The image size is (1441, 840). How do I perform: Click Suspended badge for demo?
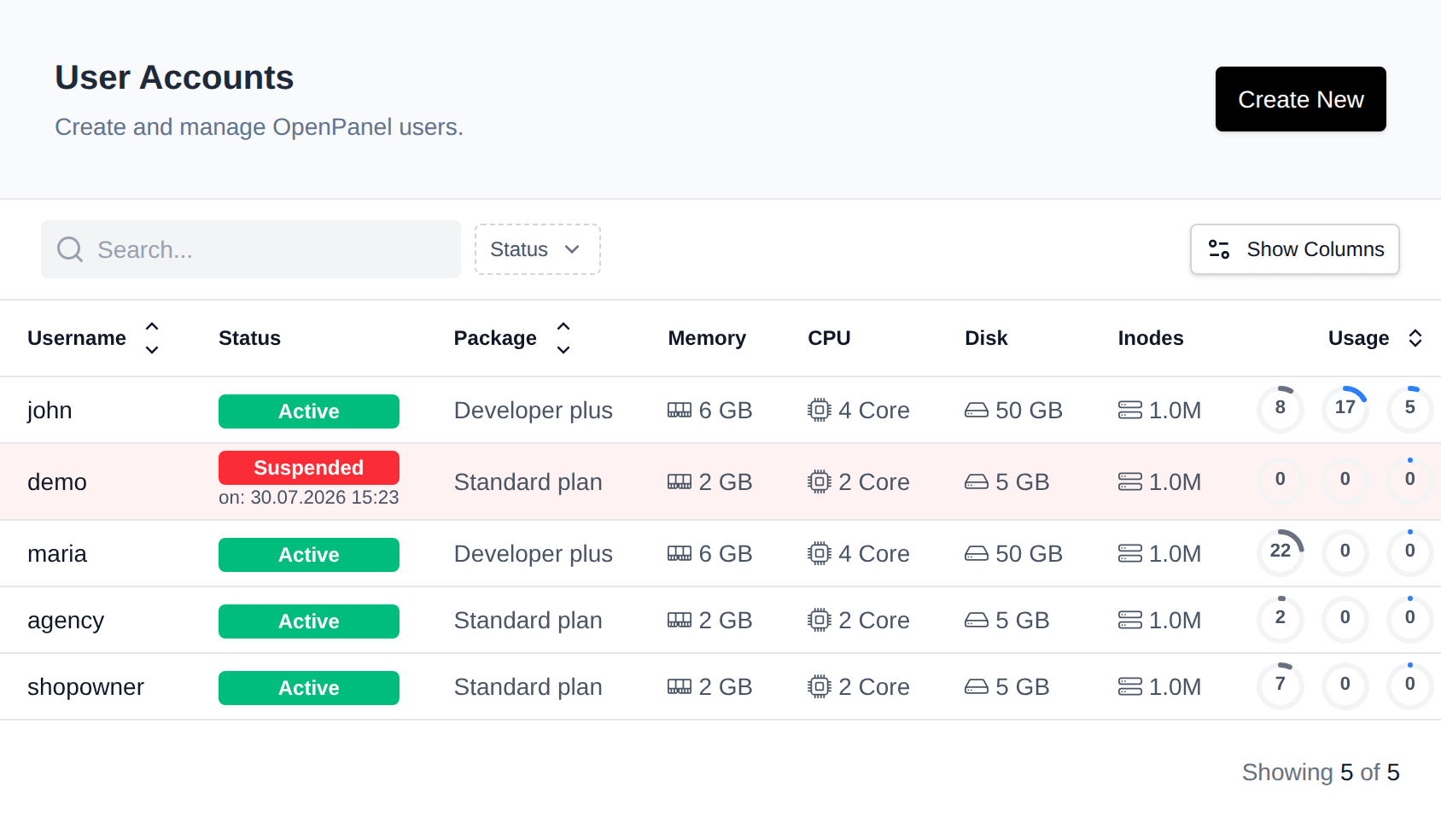pos(309,468)
